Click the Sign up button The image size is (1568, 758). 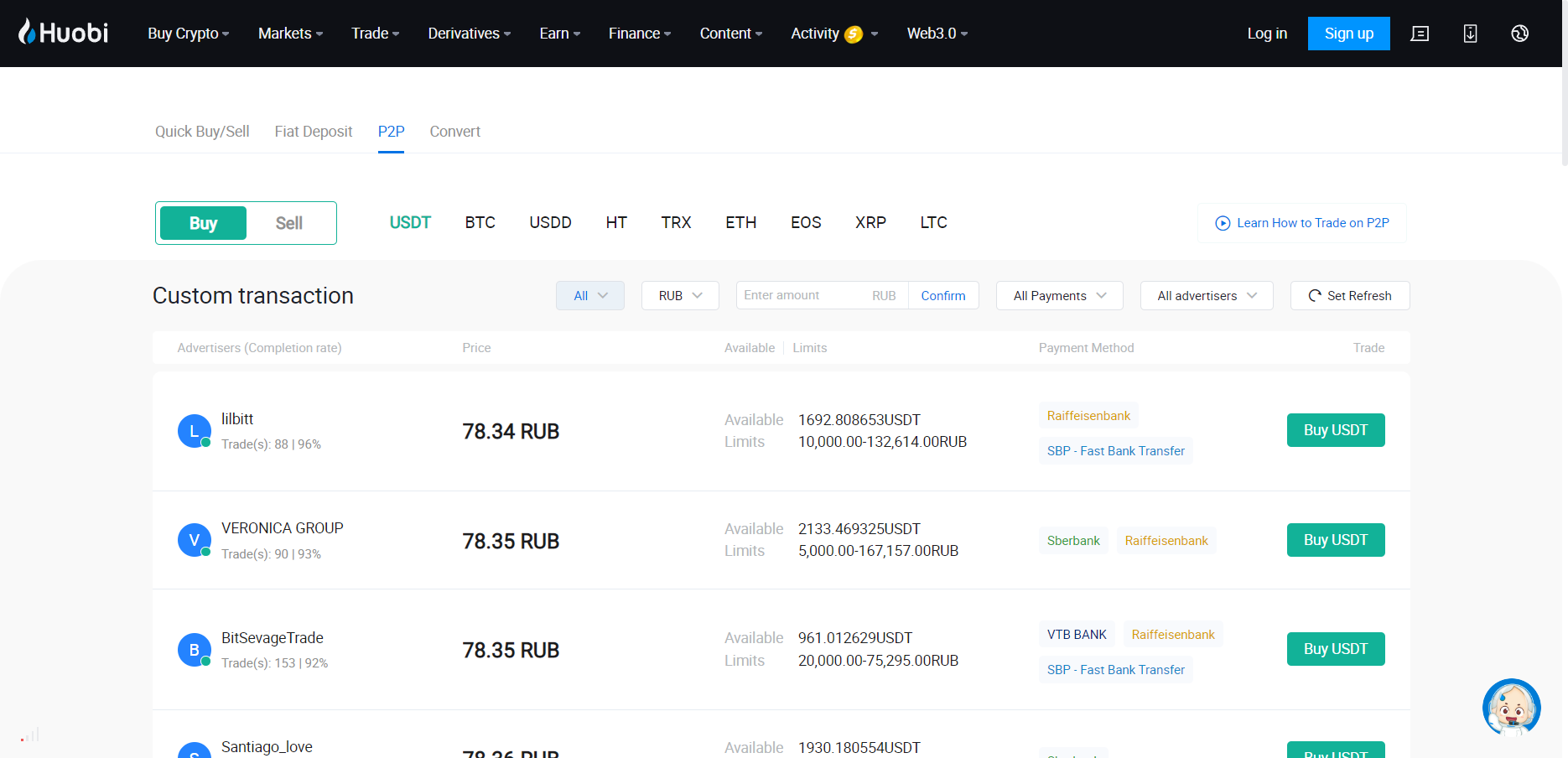(x=1348, y=34)
